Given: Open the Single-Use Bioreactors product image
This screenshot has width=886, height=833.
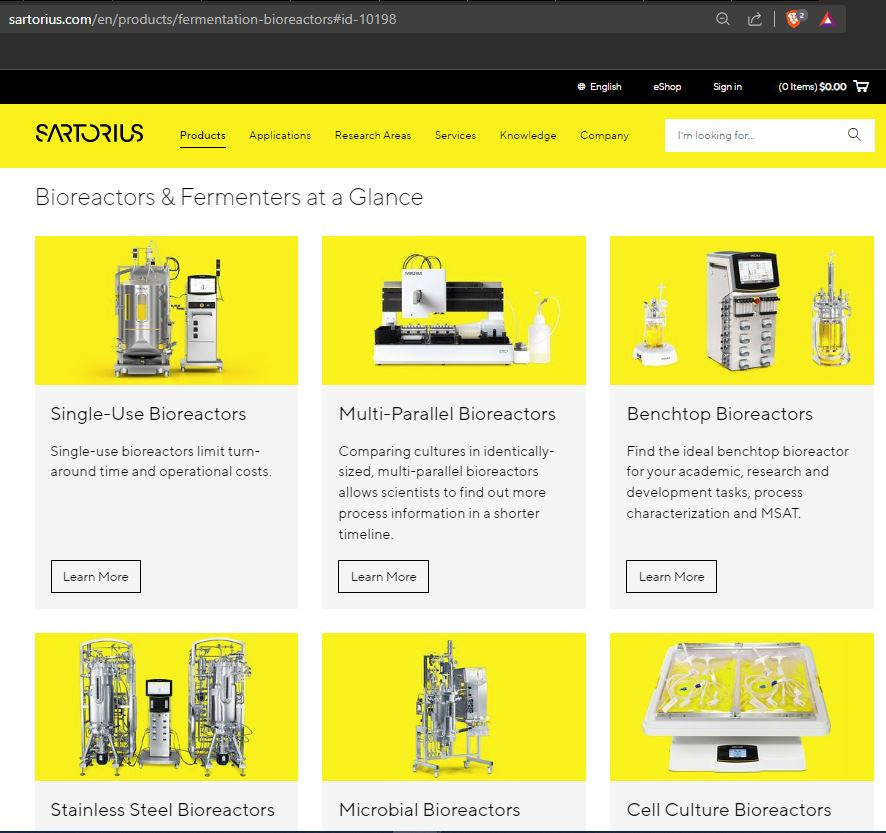Looking at the screenshot, I should (x=166, y=310).
